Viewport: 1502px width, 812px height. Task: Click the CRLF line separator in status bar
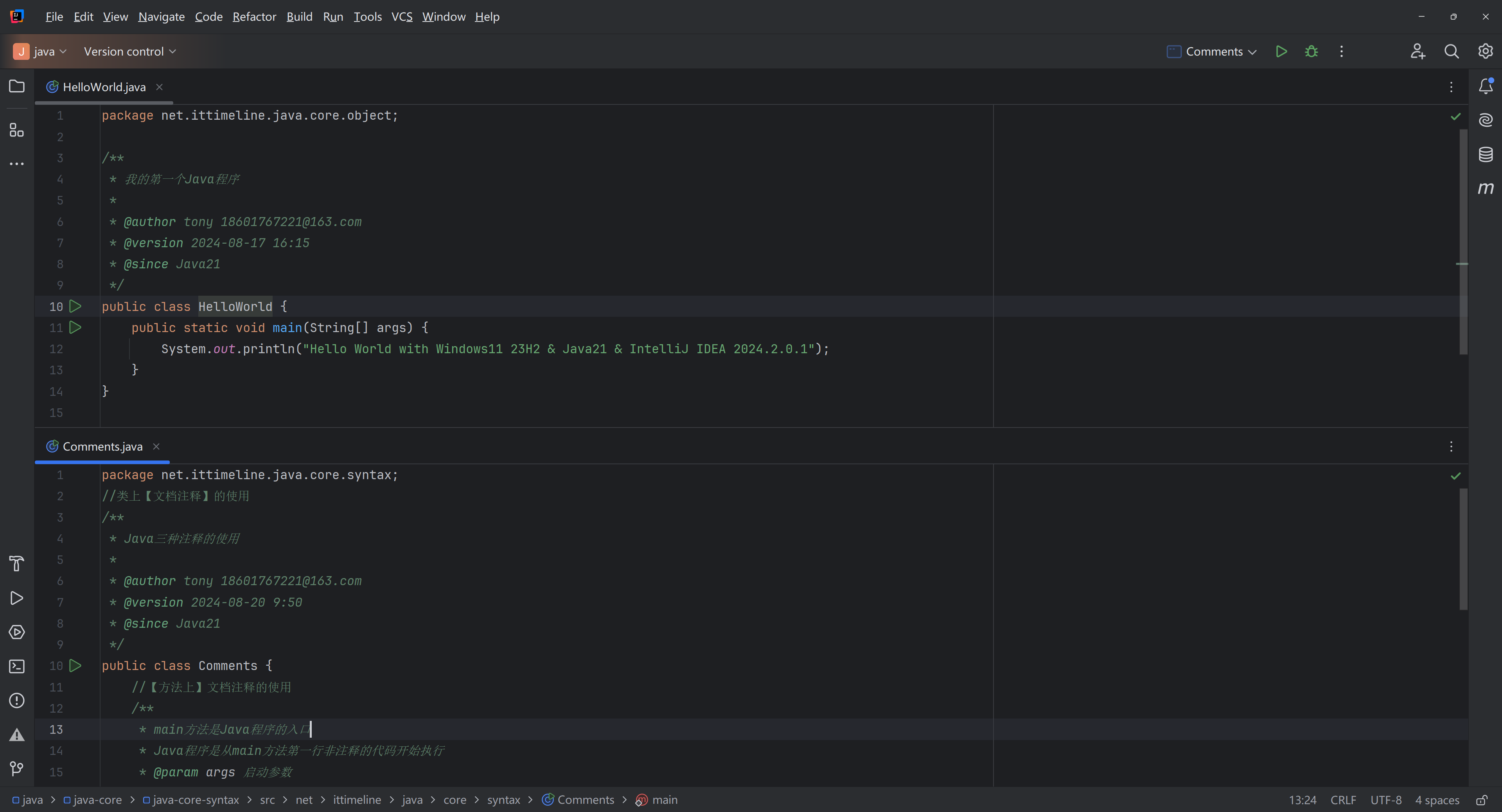(x=1343, y=800)
